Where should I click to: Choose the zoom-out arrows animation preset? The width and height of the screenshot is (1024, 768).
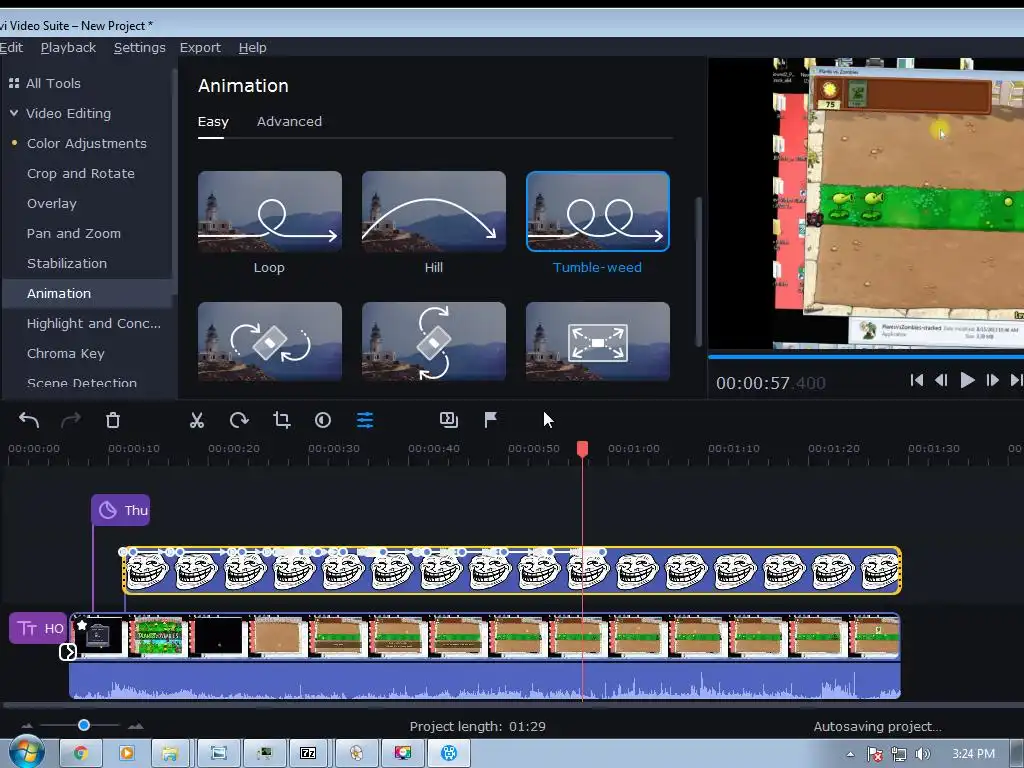pos(598,341)
